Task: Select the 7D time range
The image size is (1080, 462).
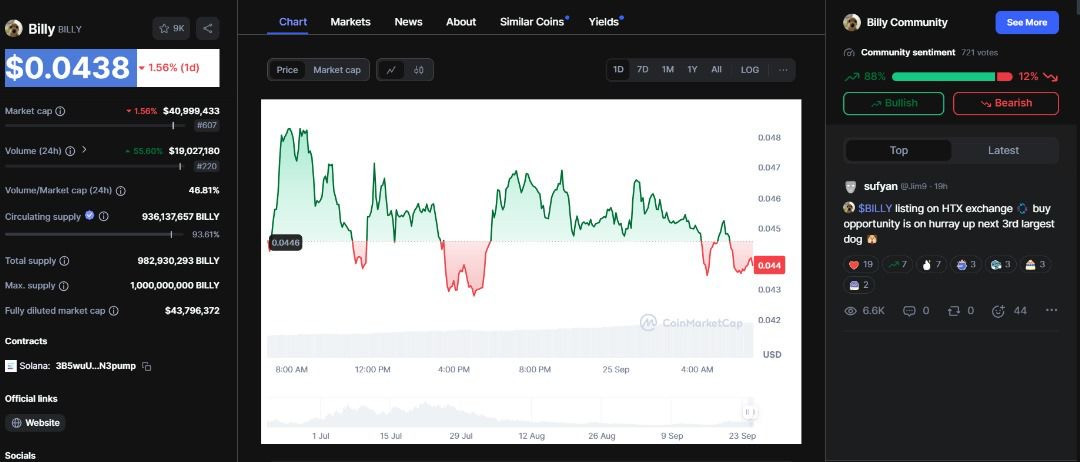Action: click(643, 70)
